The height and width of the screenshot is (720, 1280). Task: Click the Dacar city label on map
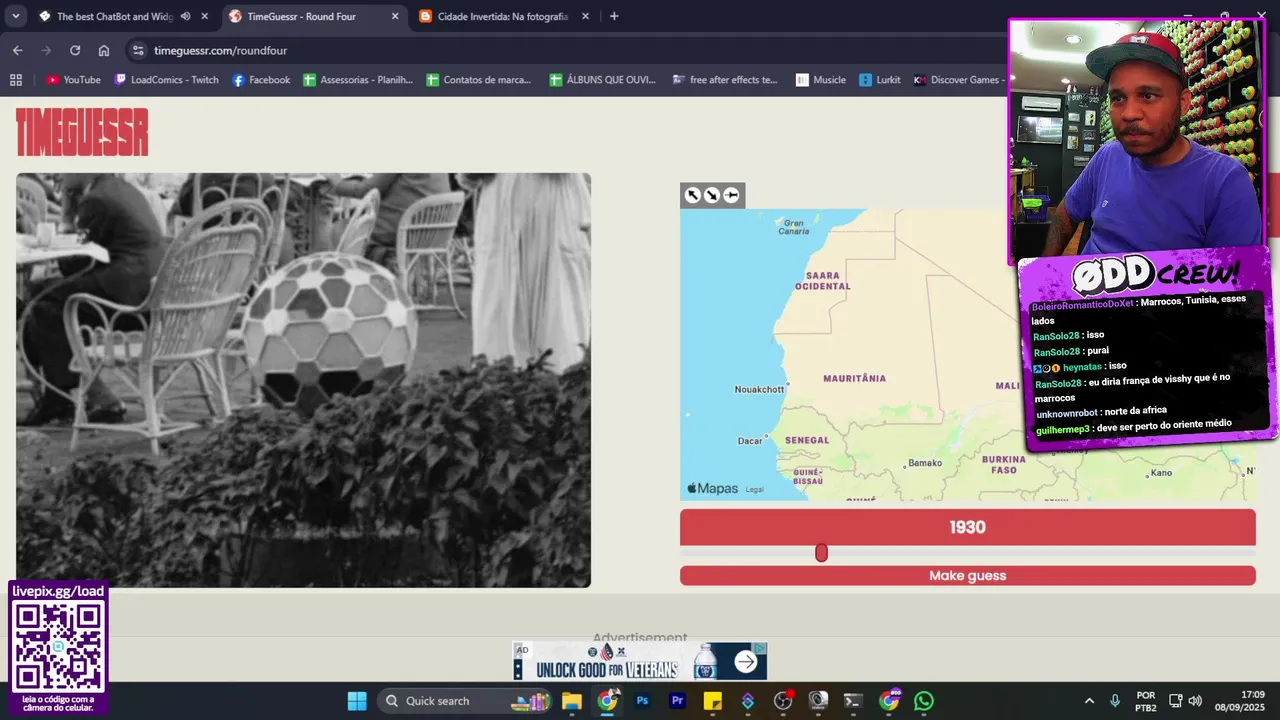coord(750,441)
